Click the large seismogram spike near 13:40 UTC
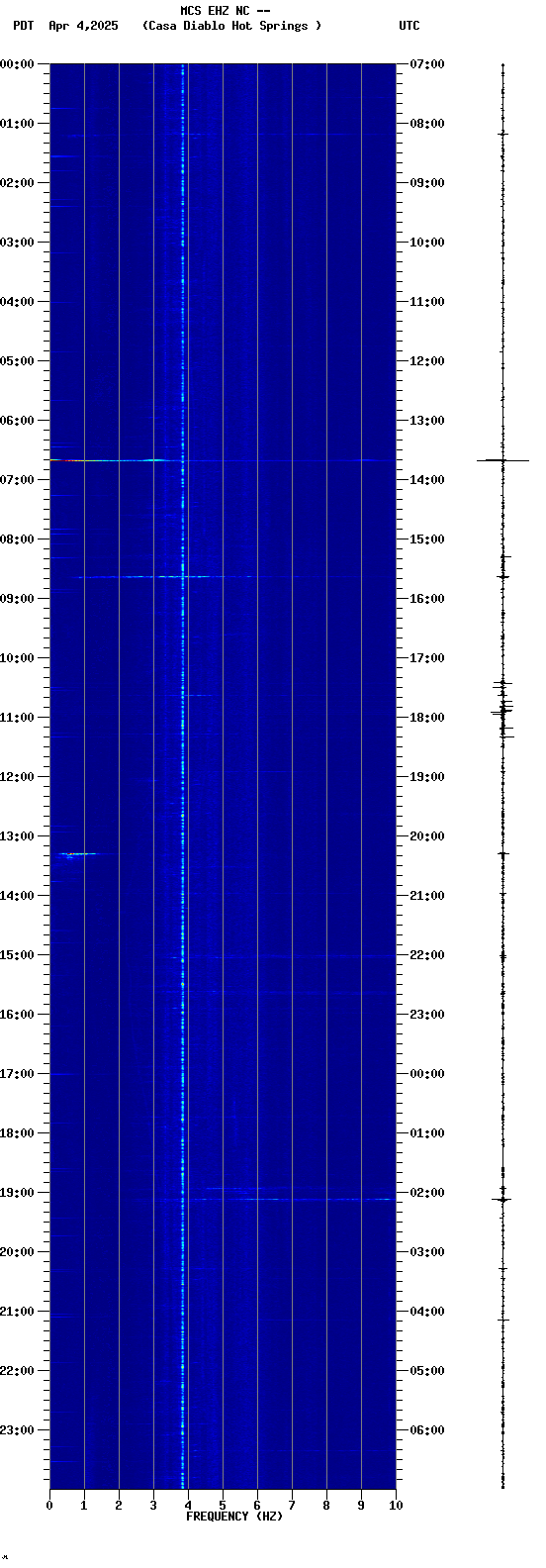This screenshot has height=1568, width=546. click(x=502, y=460)
